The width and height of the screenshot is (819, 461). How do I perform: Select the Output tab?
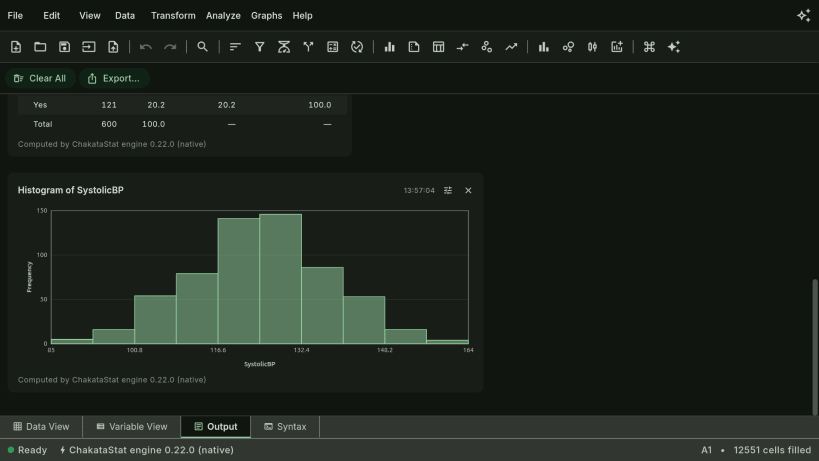(x=216, y=427)
